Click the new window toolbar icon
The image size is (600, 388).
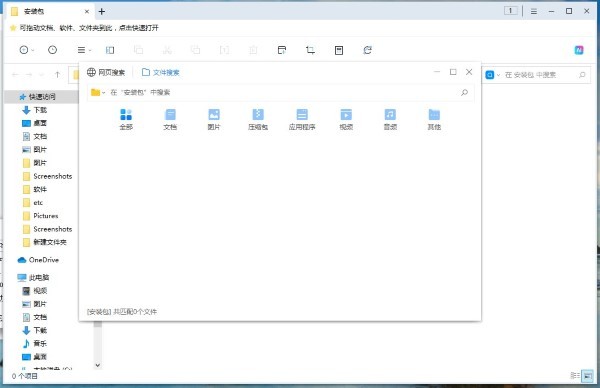pos(282,50)
